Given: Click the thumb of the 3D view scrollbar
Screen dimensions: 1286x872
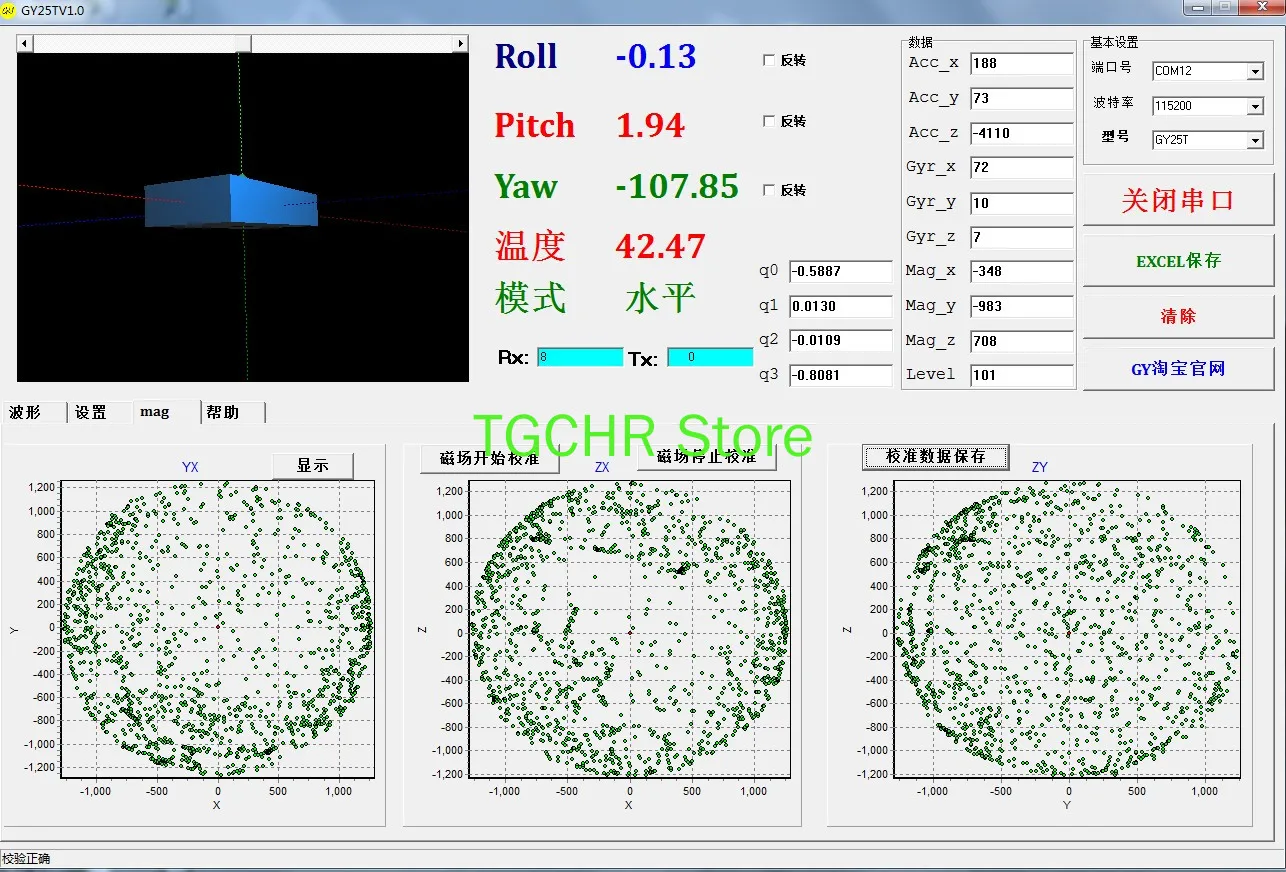Looking at the screenshot, I should point(243,44).
